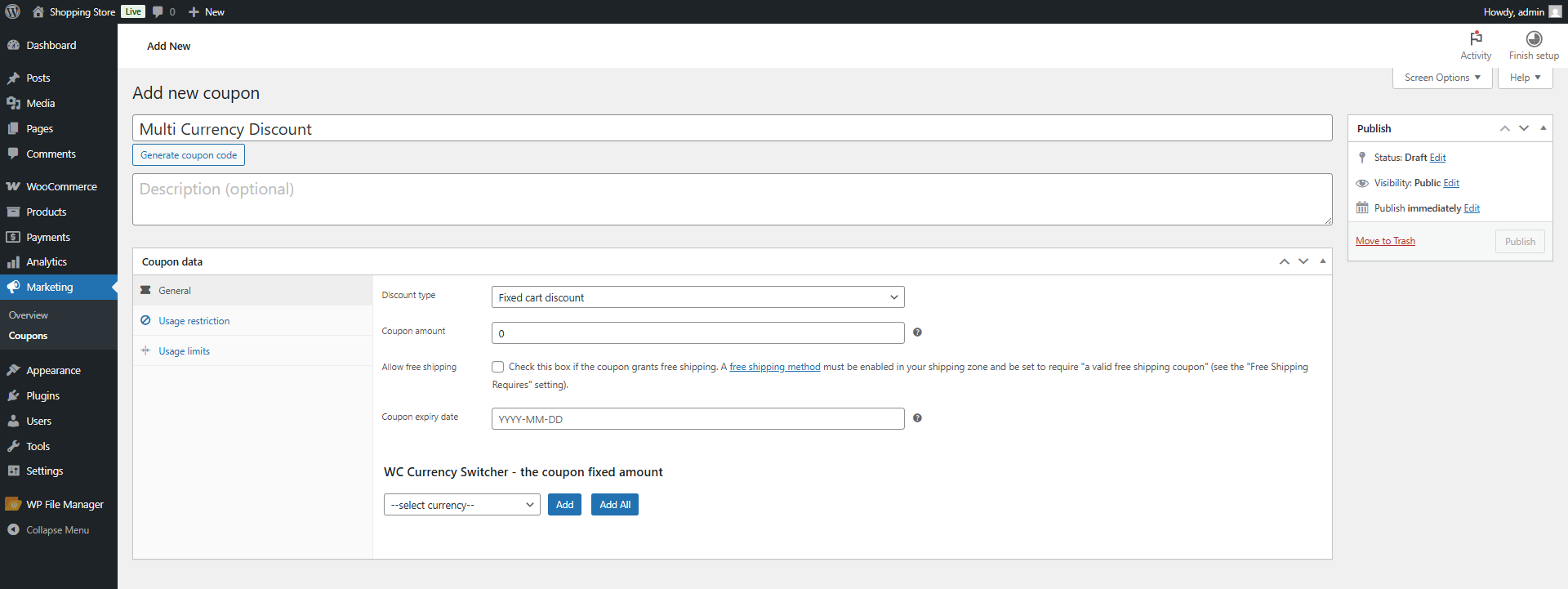Click the Publish box calendar icon
The width and height of the screenshot is (1568, 589).
[1361, 207]
